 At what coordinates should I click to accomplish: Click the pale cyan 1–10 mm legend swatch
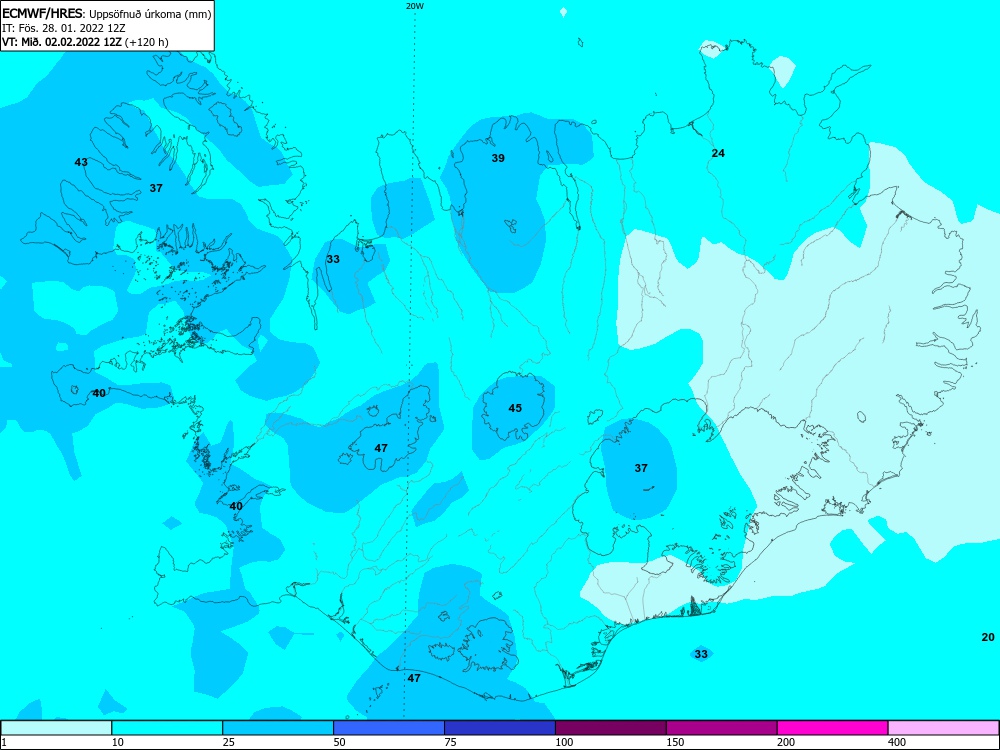tap(56, 728)
